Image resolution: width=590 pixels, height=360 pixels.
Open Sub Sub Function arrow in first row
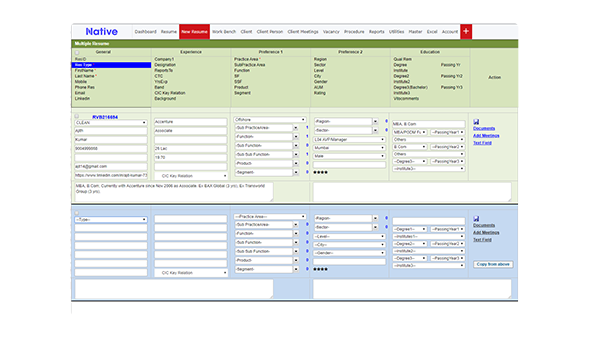pyautogui.click(x=296, y=155)
